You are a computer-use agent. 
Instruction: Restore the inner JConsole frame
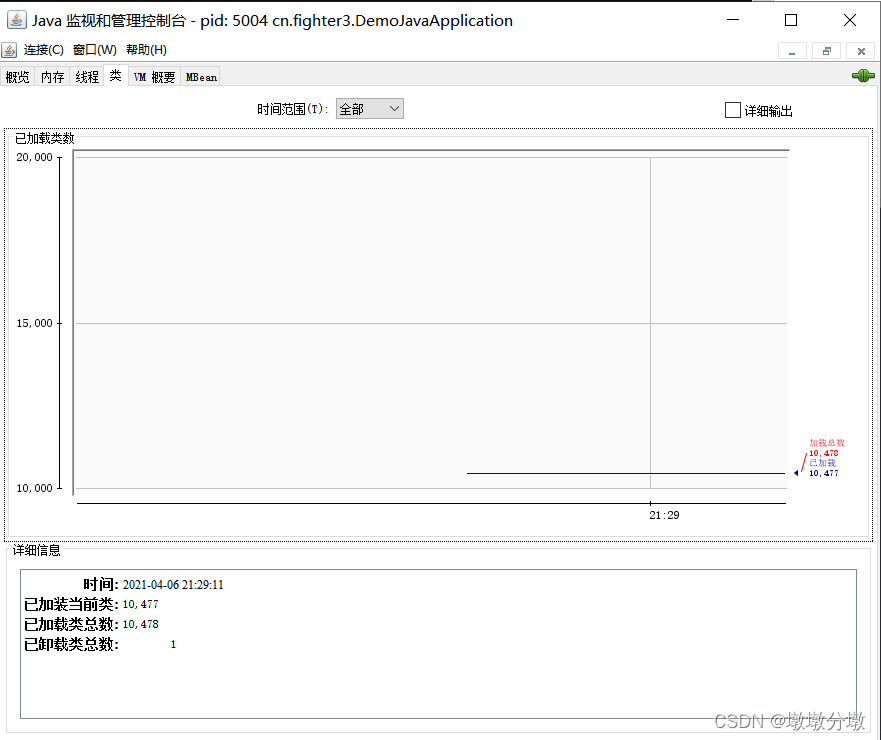[826, 51]
